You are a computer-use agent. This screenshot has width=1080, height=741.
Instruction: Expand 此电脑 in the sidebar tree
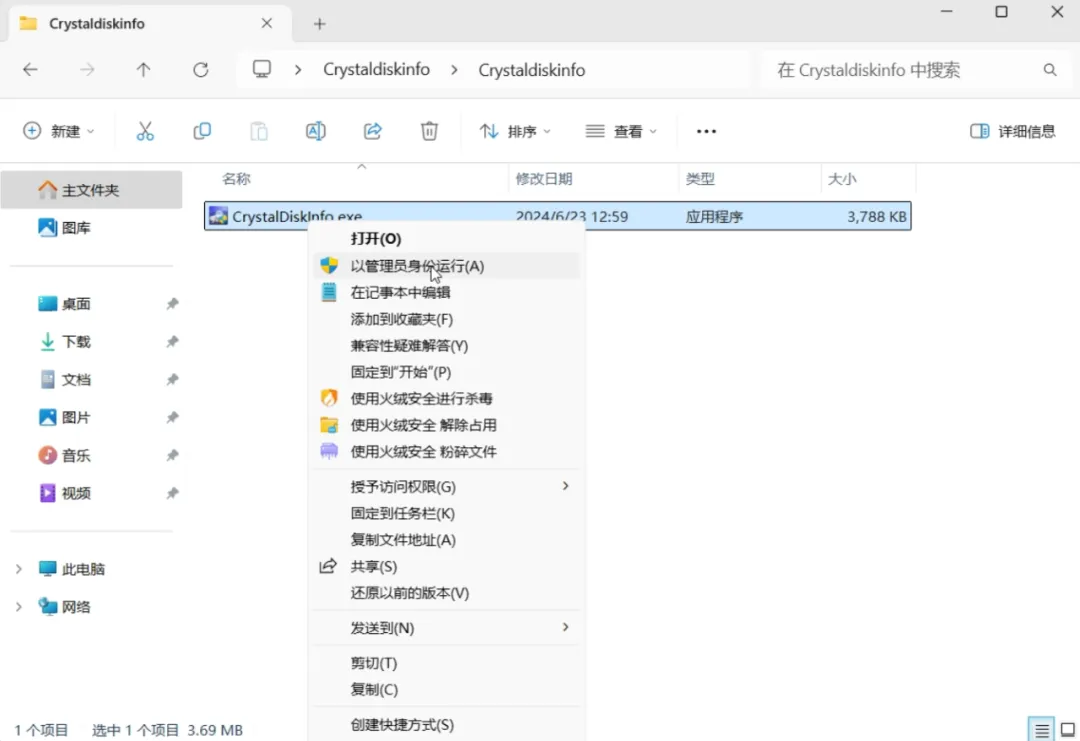[19, 569]
